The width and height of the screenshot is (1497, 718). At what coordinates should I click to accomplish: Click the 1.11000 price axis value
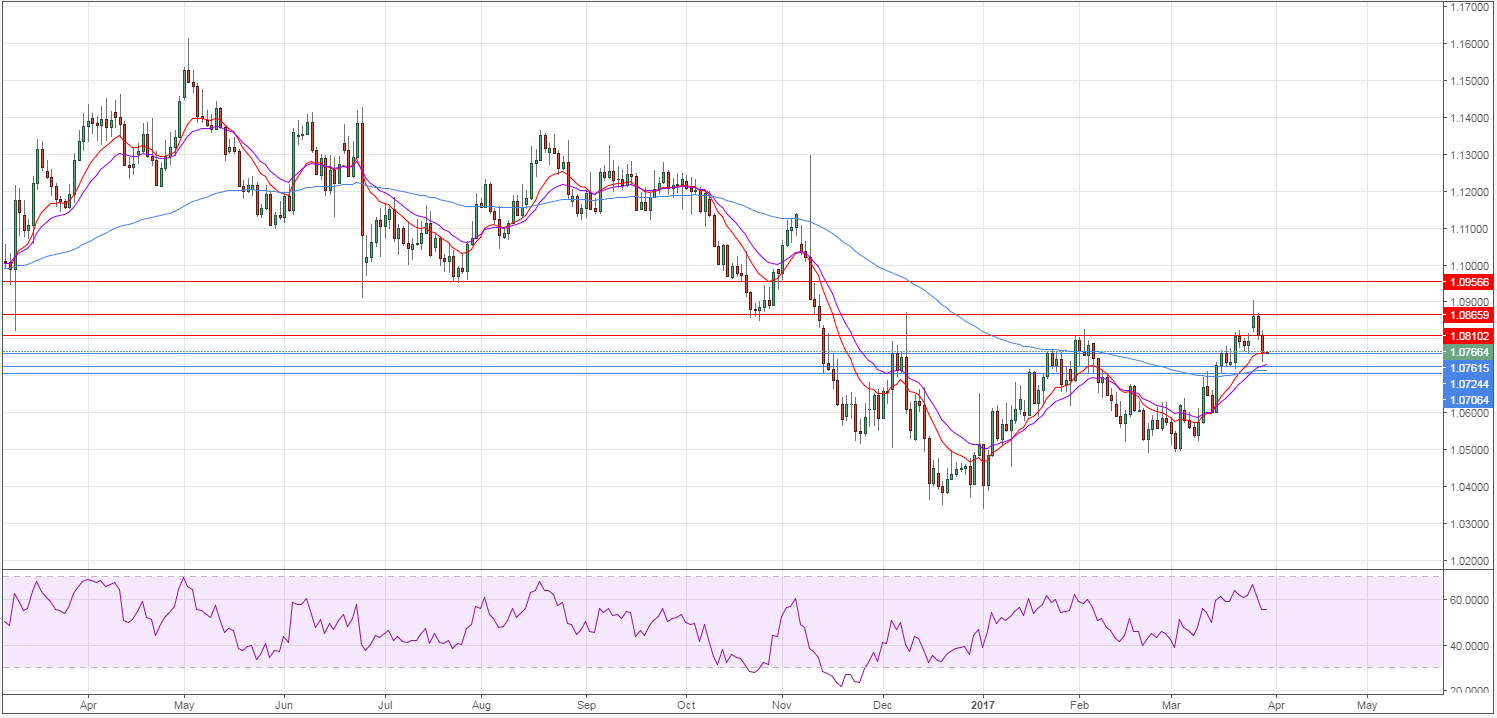tap(1471, 229)
